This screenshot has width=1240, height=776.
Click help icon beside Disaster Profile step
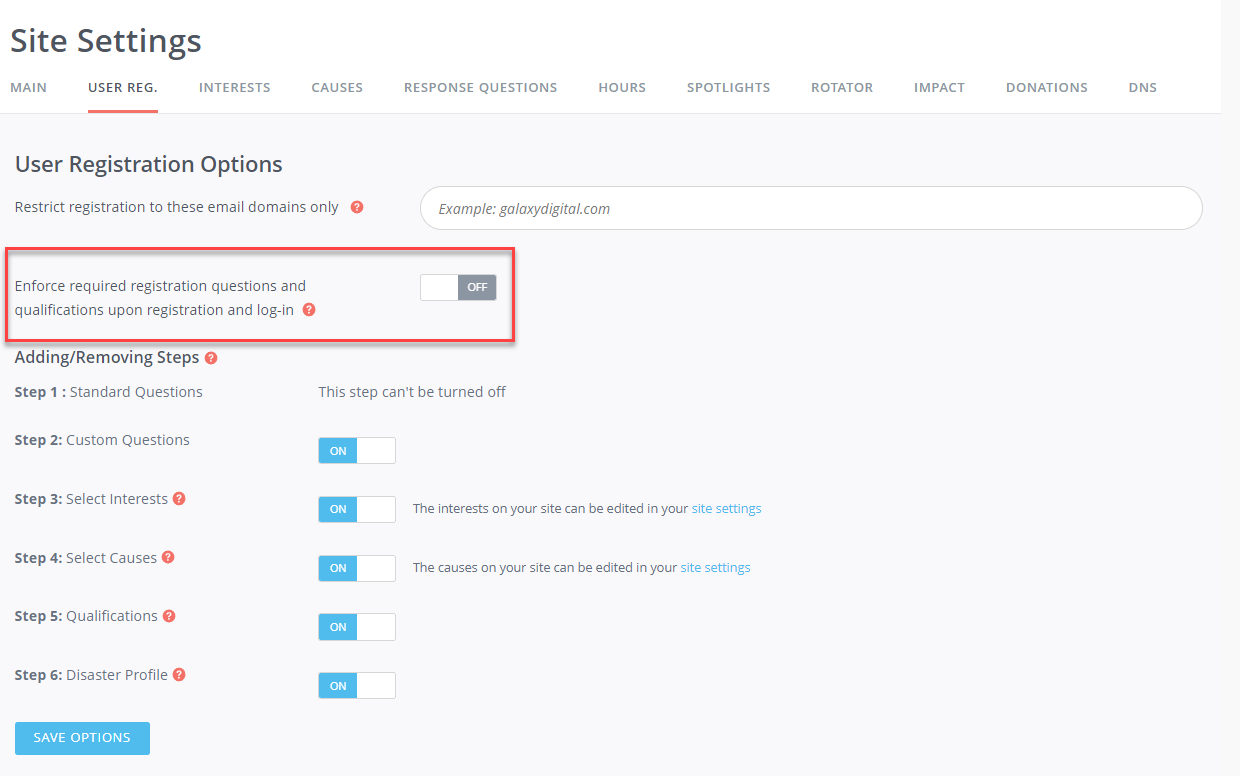coord(179,675)
